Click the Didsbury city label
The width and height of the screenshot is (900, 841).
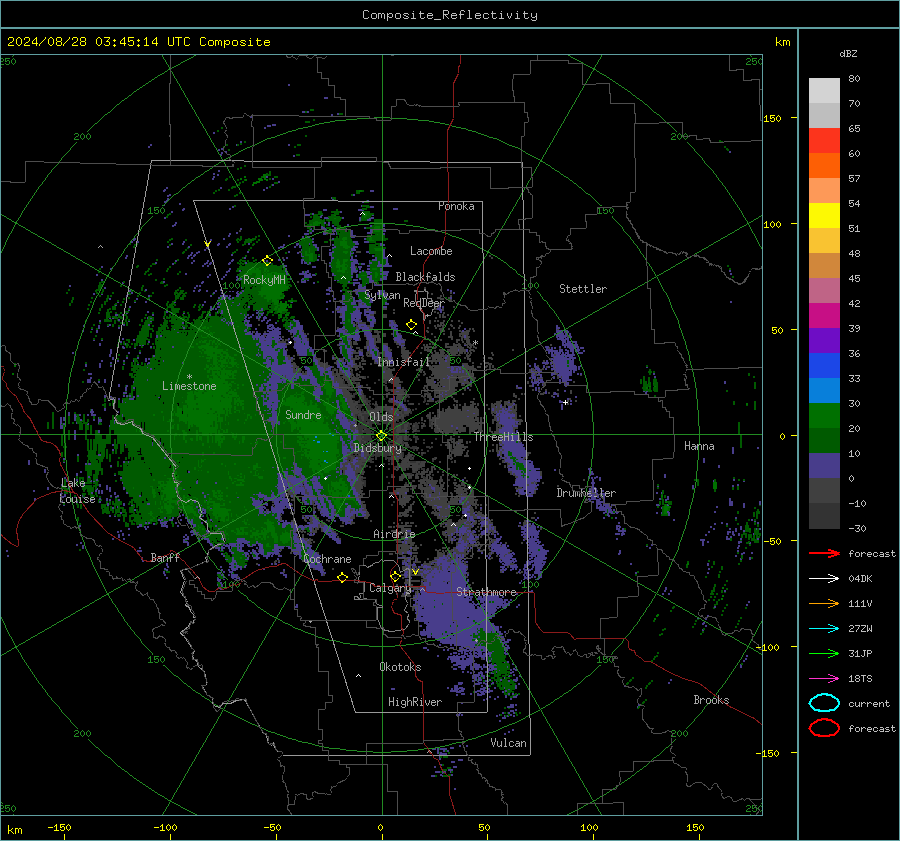pos(378,448)
